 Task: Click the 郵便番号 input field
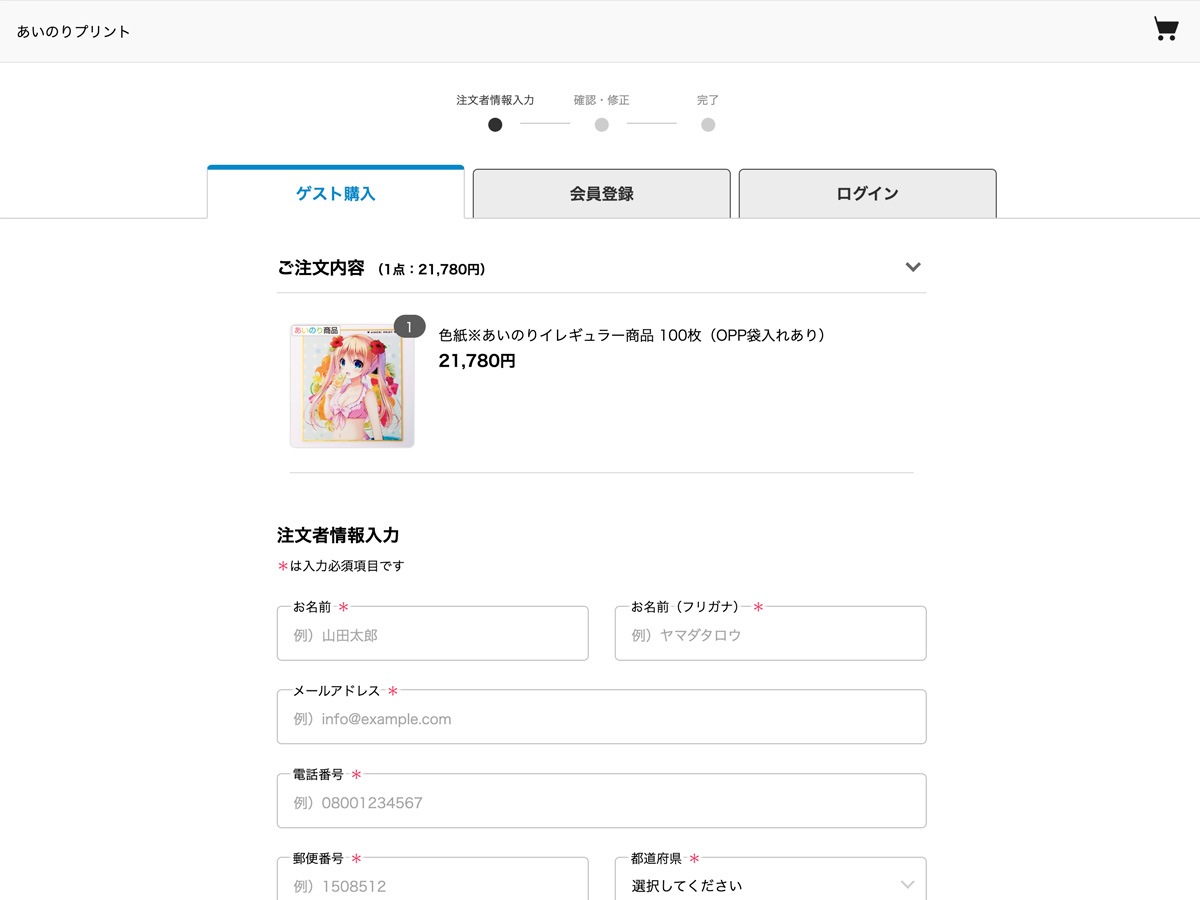pos(432,884)
